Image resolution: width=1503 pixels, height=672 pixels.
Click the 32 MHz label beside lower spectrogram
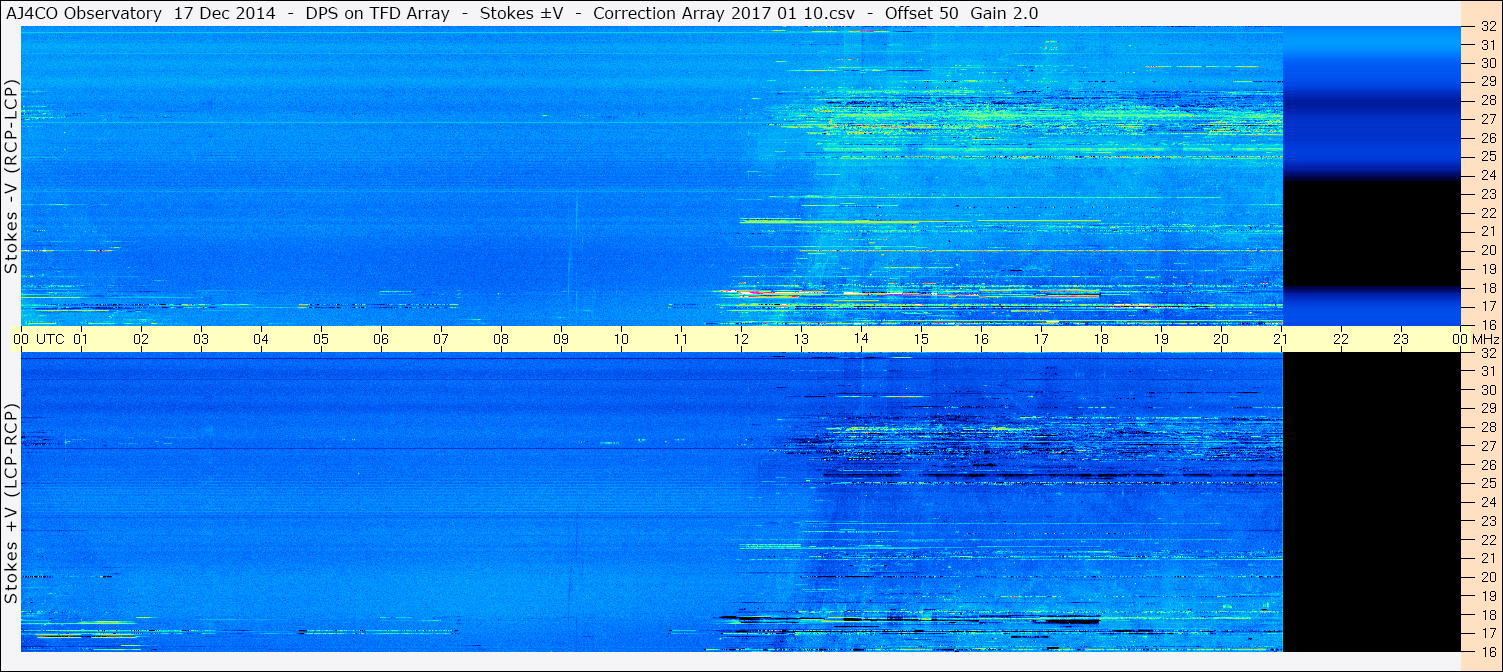pos(1488,353)
